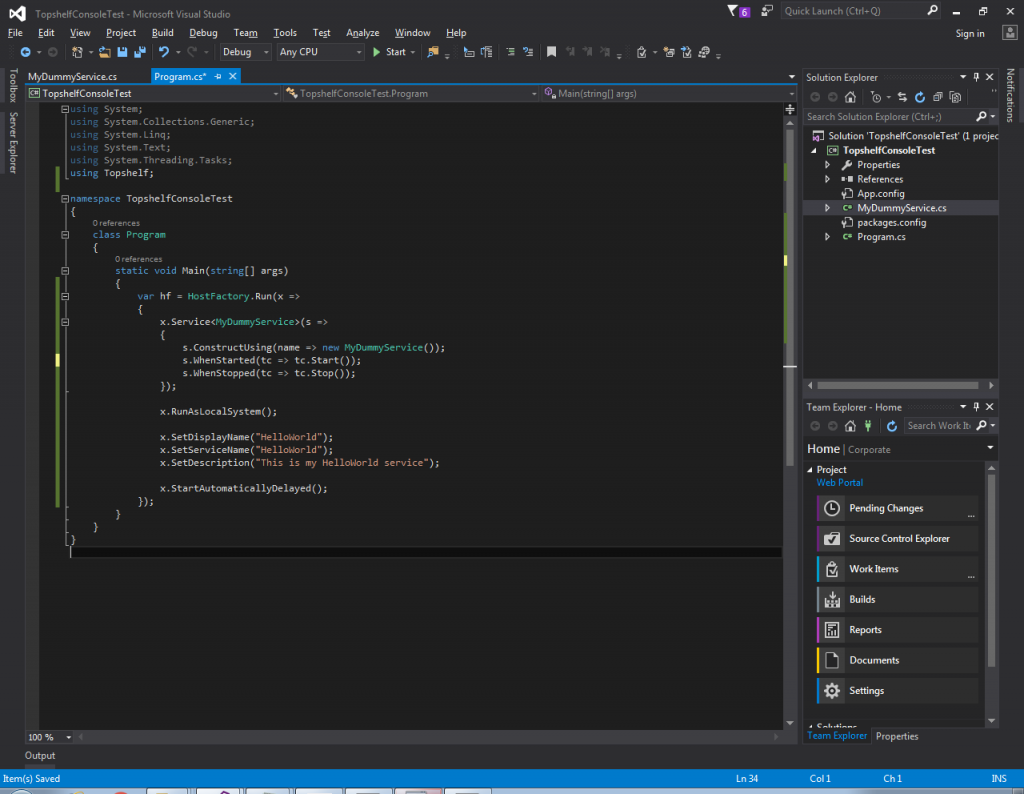Click the Find in Files toolbar icon

point(432,52)
